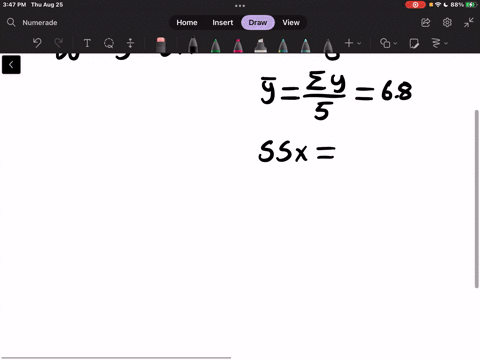The image size is (480, 360).
Task: Pick the red-pink pen
Action: point(238,46)
